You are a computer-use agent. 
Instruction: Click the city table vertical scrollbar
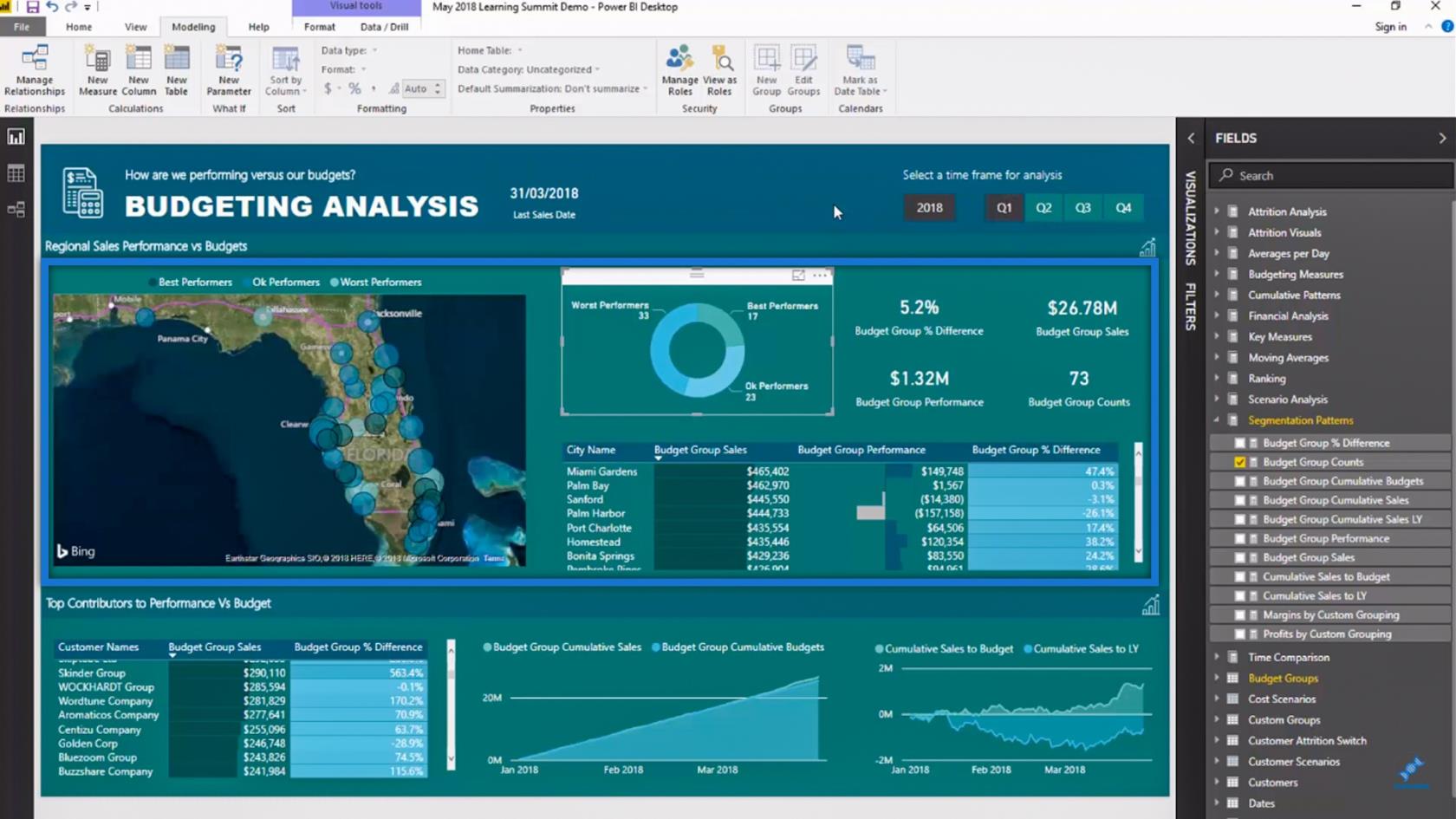tap(1138, 502)
